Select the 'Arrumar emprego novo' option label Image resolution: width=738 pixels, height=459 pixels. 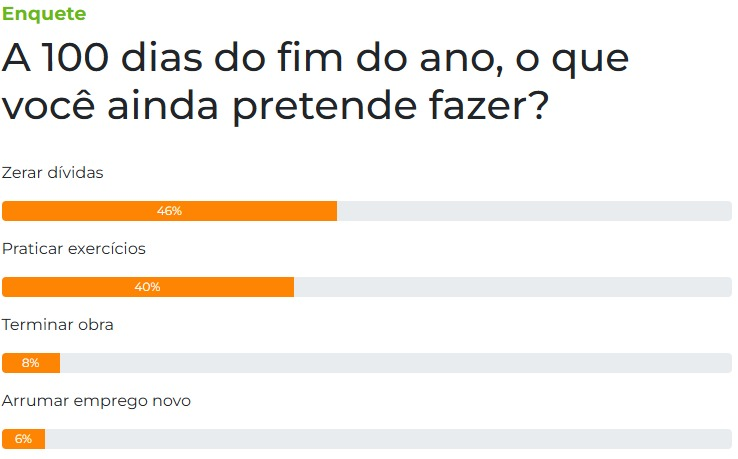97,401
